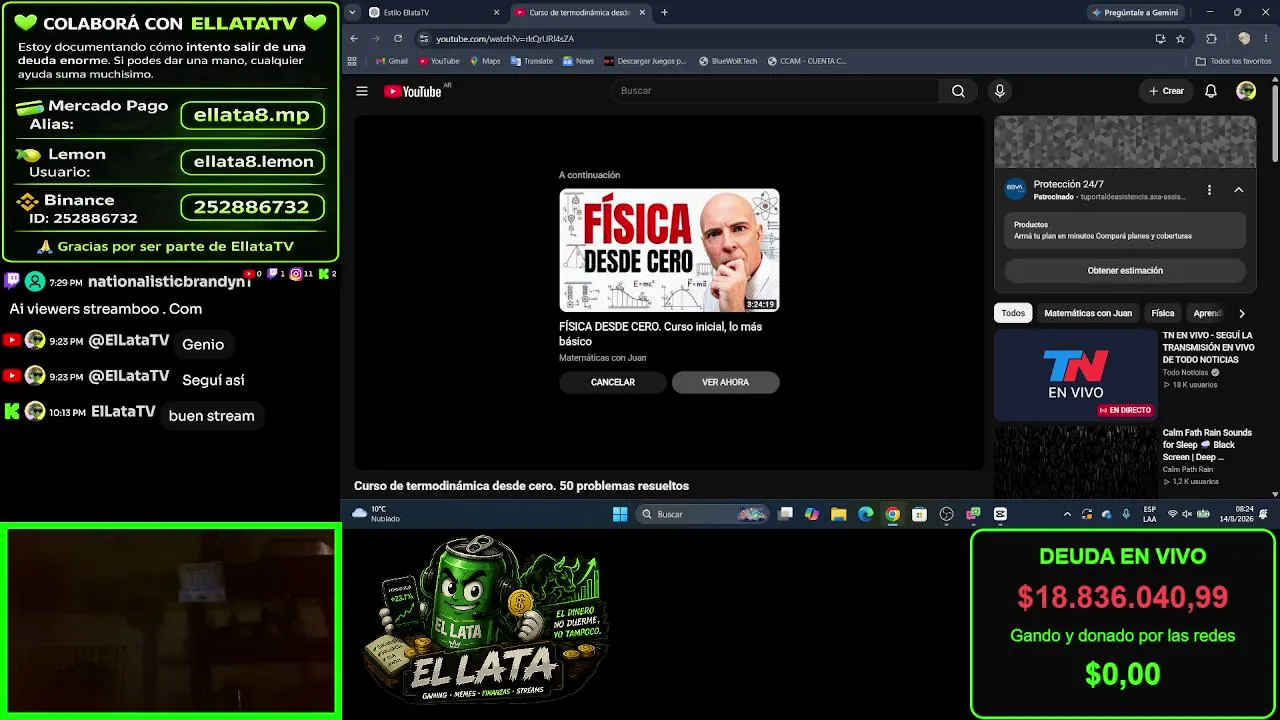Open CapCut from the taskbar
Screen dimensions: 1280x720
tap(1000, 514)
